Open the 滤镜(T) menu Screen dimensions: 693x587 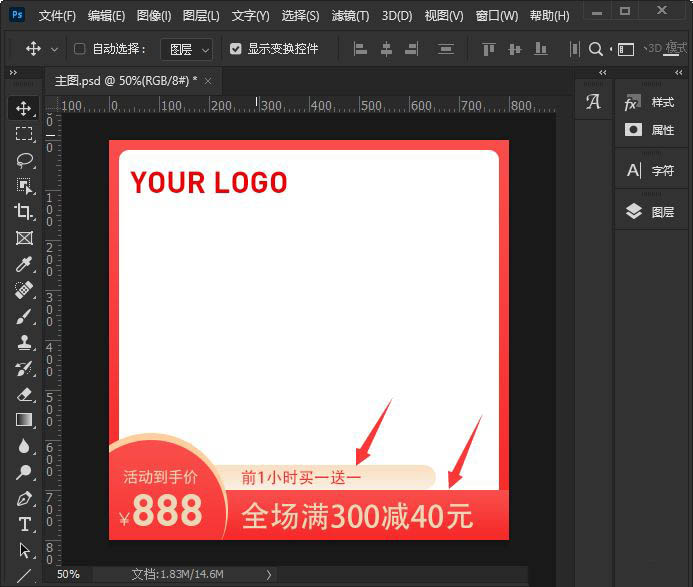tap(350, 16)
